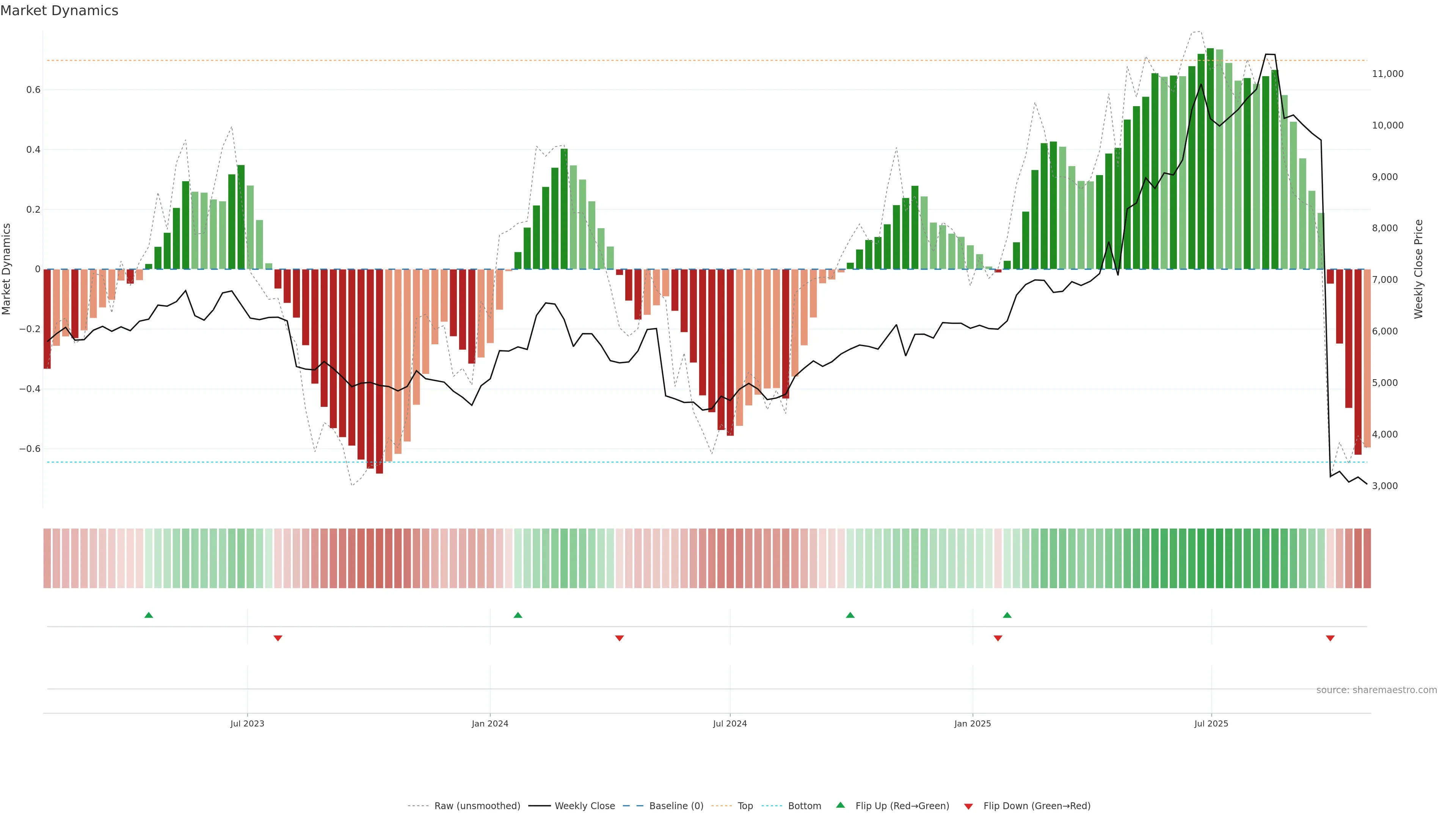Toggle the Weekly Close legend entry

pos(584,806)
